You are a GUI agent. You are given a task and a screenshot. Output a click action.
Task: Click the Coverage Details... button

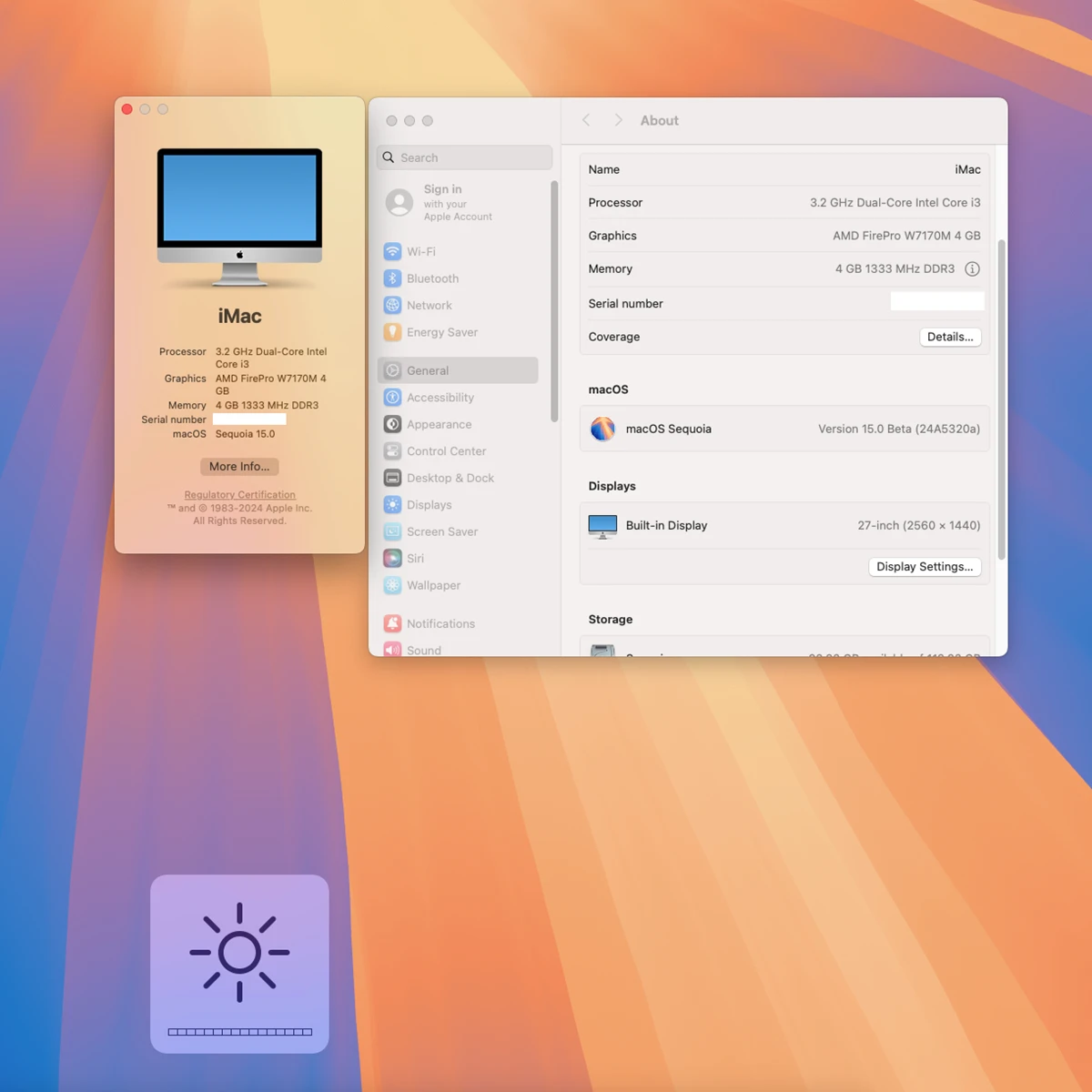point(950,337)
